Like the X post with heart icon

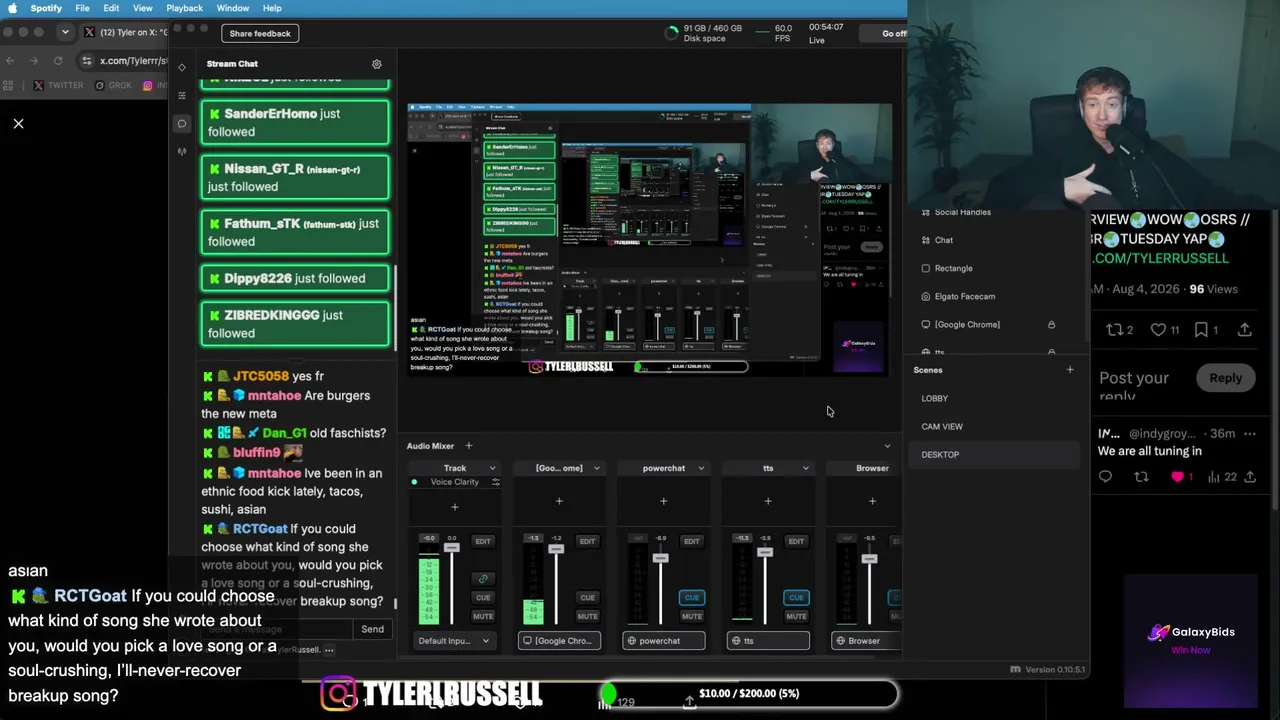click(1158, 330)
